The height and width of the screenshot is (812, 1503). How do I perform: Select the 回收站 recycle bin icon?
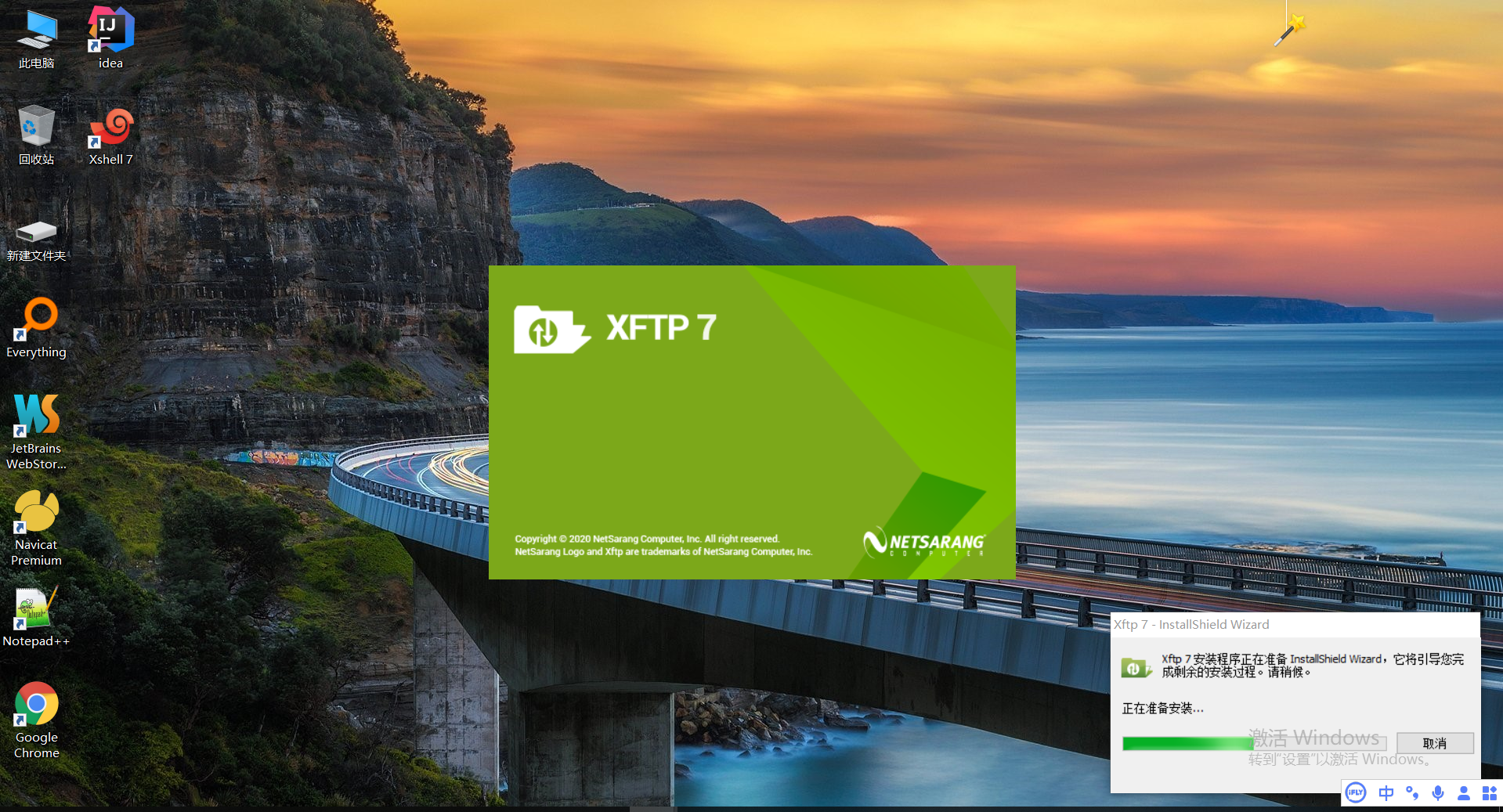pyautogui.click(x=36, y=135)
